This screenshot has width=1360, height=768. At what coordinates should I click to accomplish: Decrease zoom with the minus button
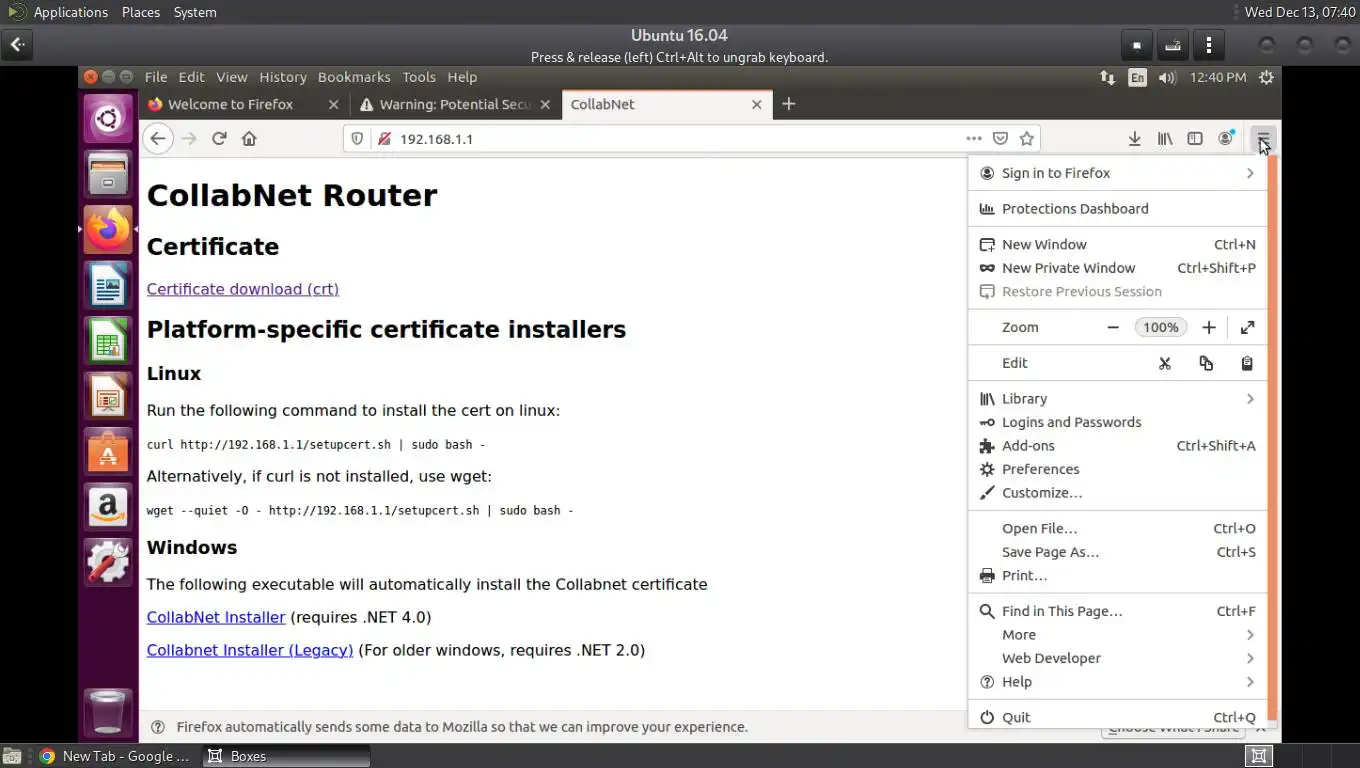[1113, 327]
